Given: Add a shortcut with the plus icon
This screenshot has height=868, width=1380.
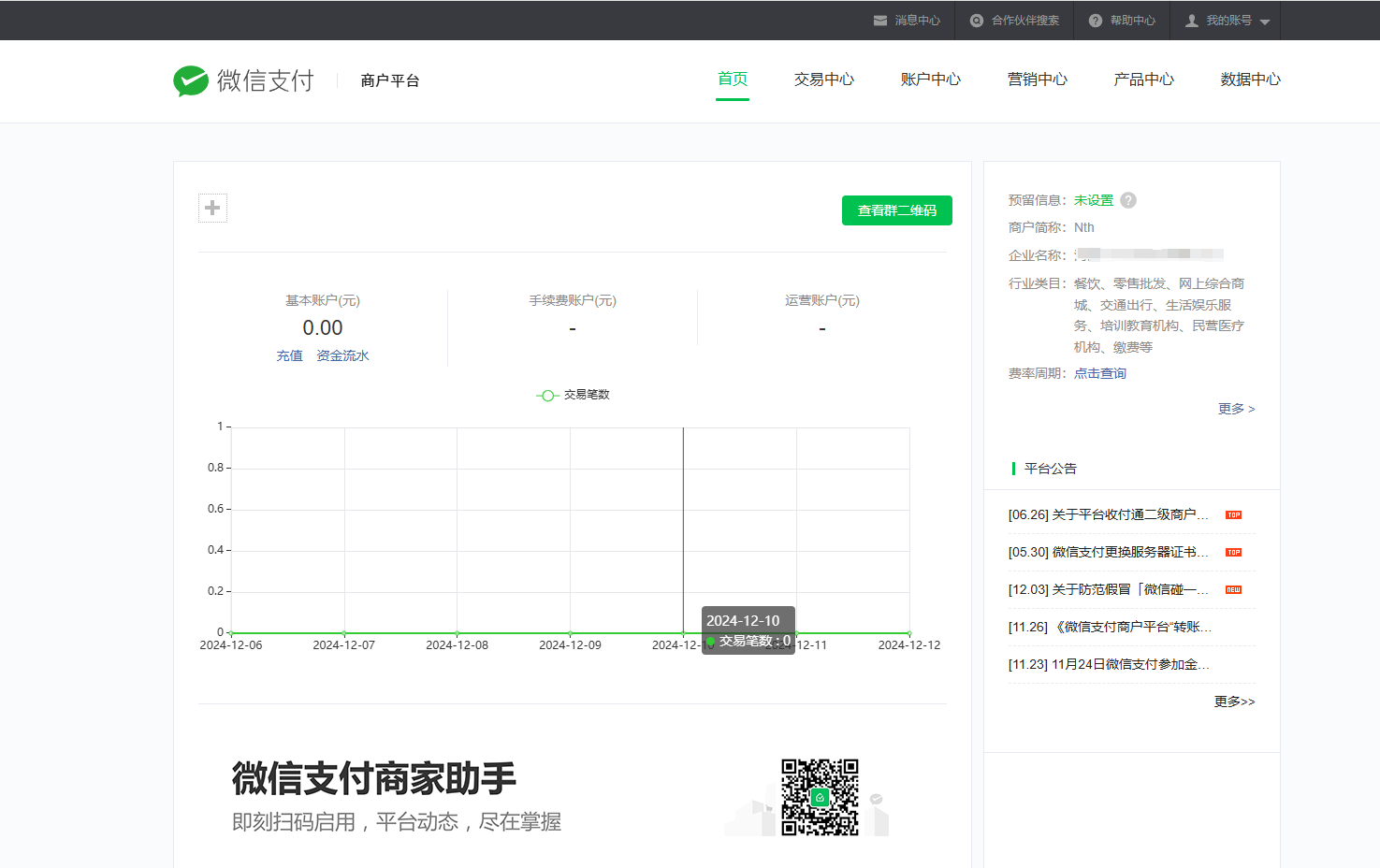Looking at the screenshot, I should coord(212,208).
